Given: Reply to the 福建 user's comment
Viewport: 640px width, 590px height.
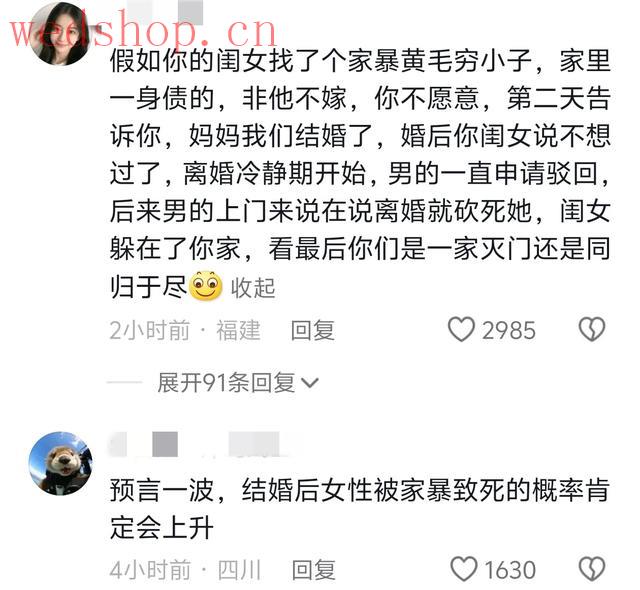Looking at the screenshot, I should click(x=313, y=330).
